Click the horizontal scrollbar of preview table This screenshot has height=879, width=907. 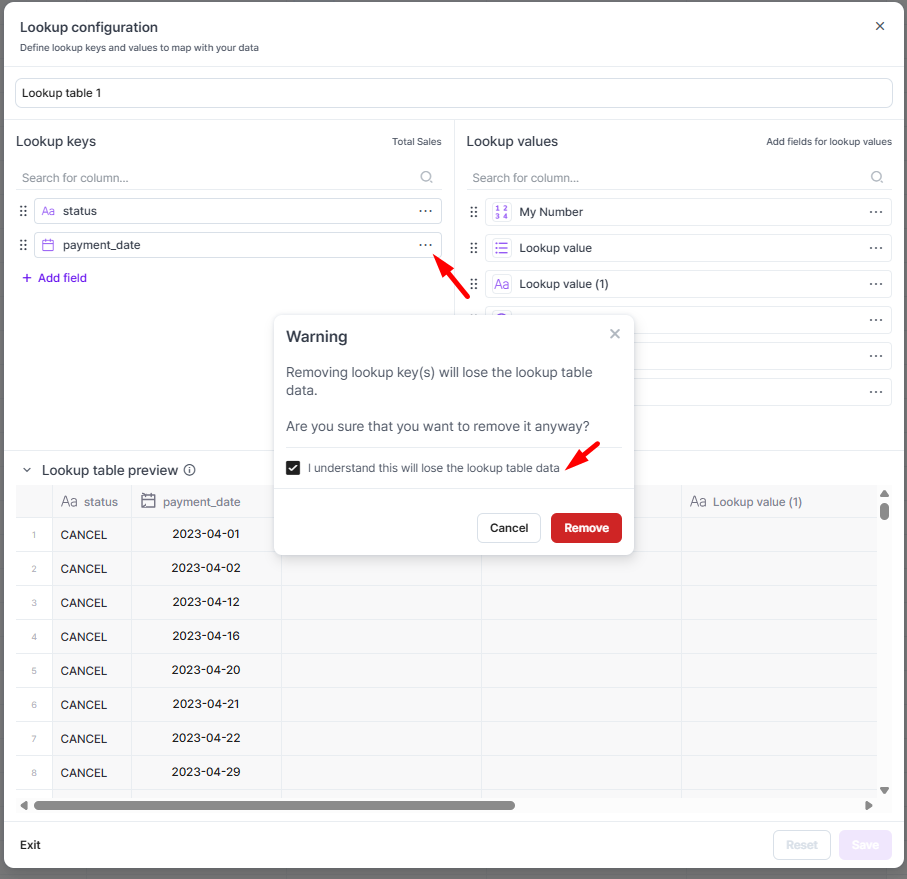pos(274,805)
